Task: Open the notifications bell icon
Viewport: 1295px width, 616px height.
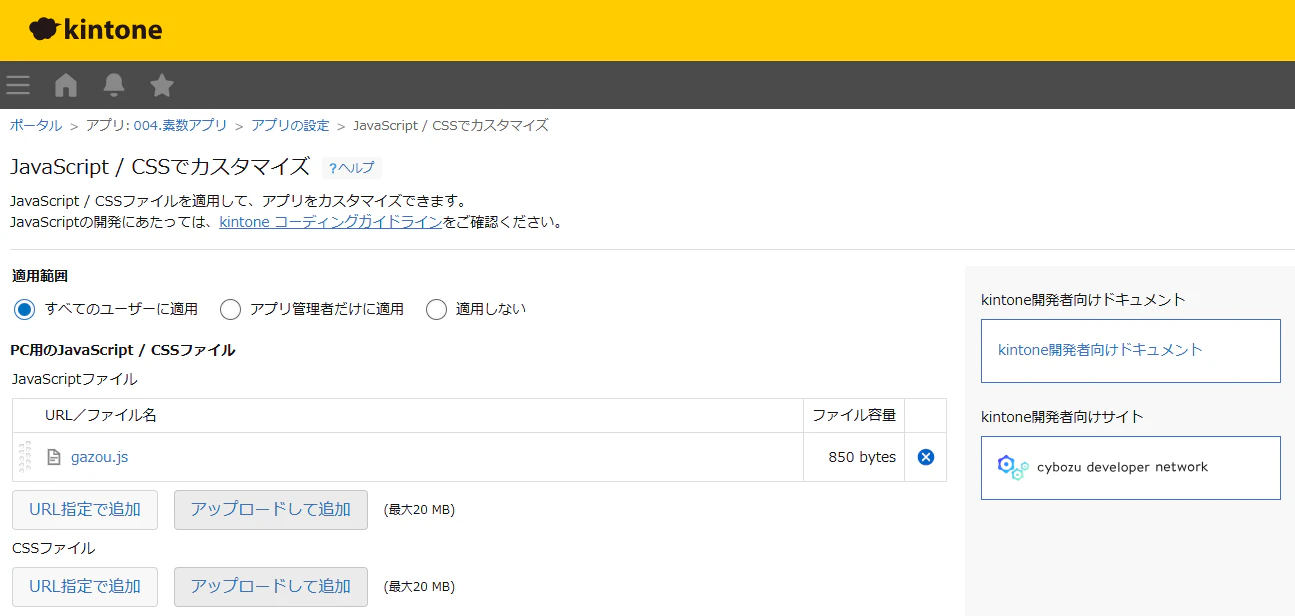Action: [x=114, y=85]
